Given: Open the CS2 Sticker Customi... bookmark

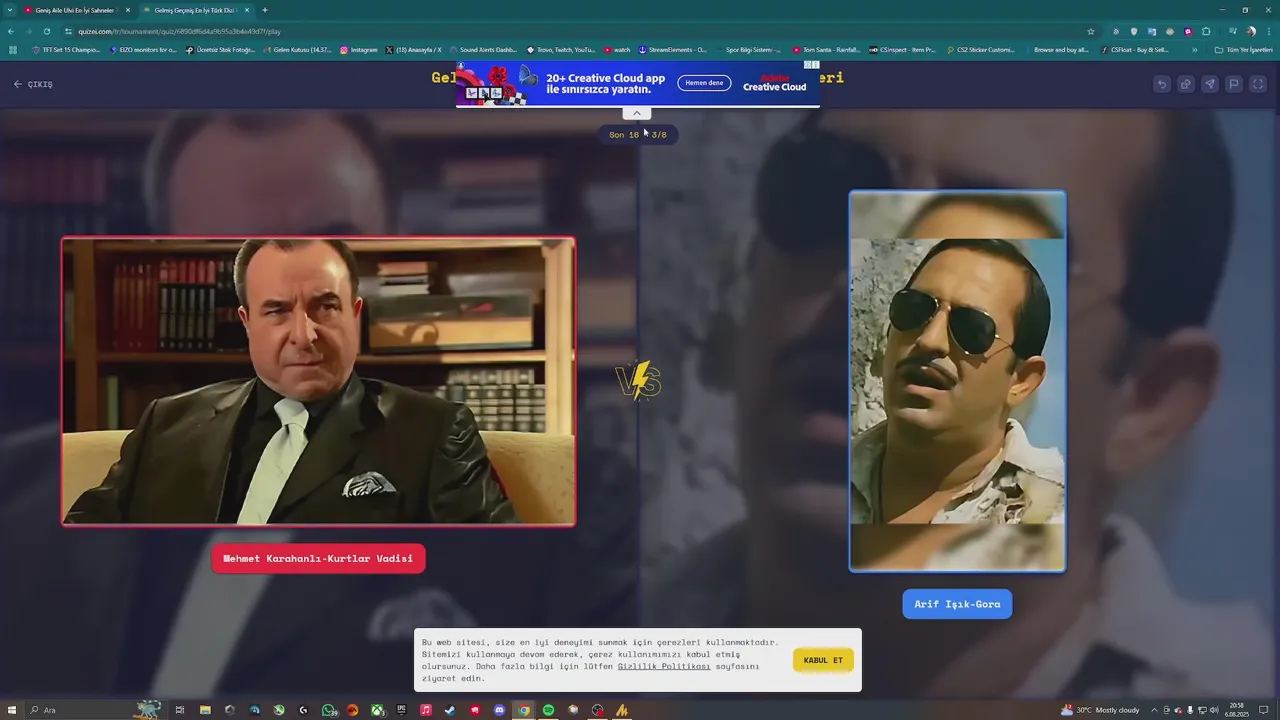Looking at the screenshot, I should click(981, 49).
